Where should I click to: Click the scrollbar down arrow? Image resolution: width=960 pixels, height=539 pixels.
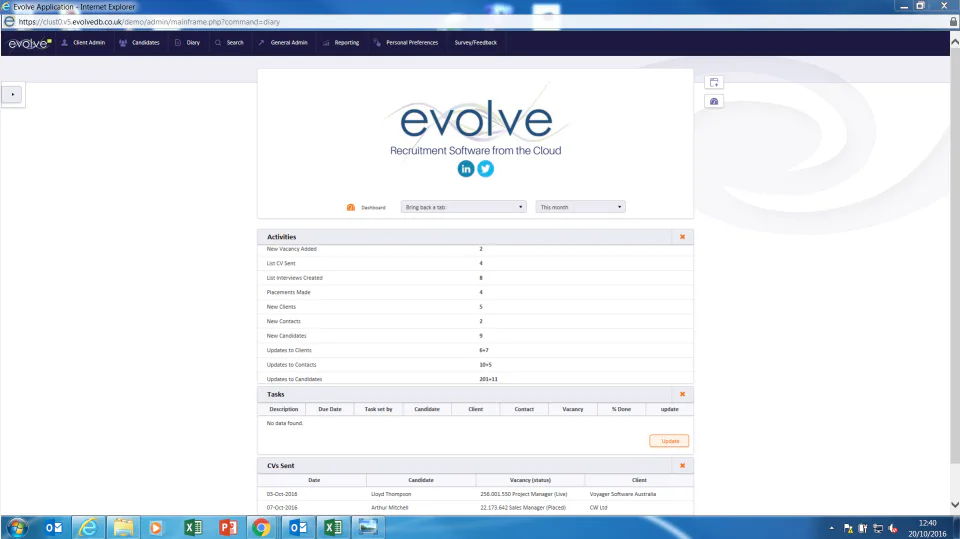coord(954,505)
